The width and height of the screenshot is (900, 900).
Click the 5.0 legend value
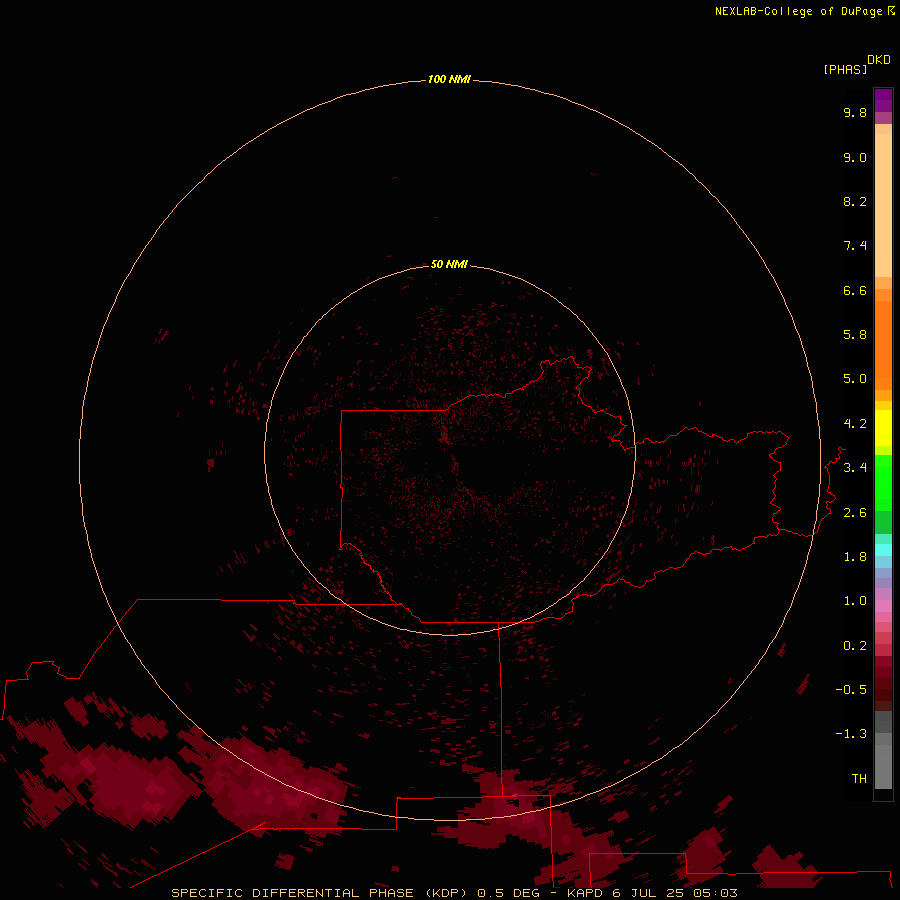pos(855,379)
